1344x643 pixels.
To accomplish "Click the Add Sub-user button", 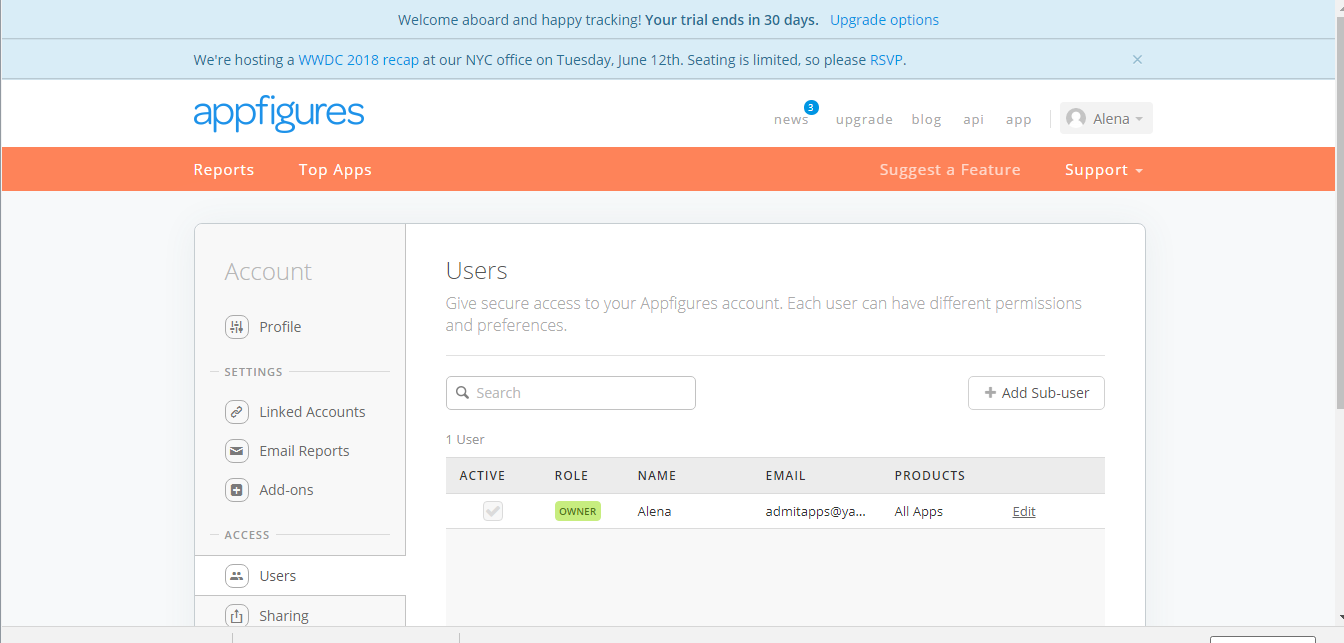I will pyautogui.click(x=1036, y=393).
